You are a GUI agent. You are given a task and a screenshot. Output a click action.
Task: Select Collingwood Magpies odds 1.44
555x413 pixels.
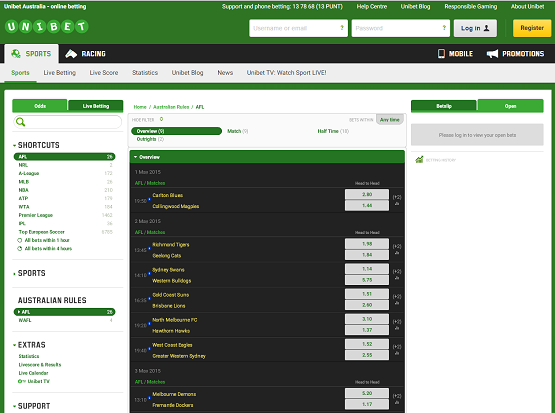(x=367, y=205)
